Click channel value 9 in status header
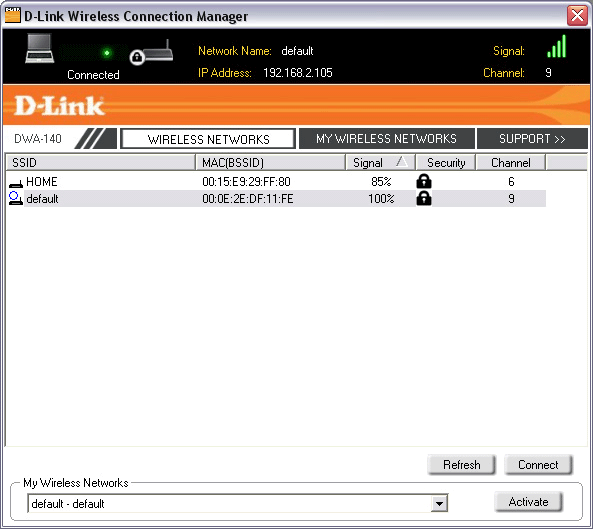The height and width of the screenshot is (529, 593). click(x=548, y=73)
